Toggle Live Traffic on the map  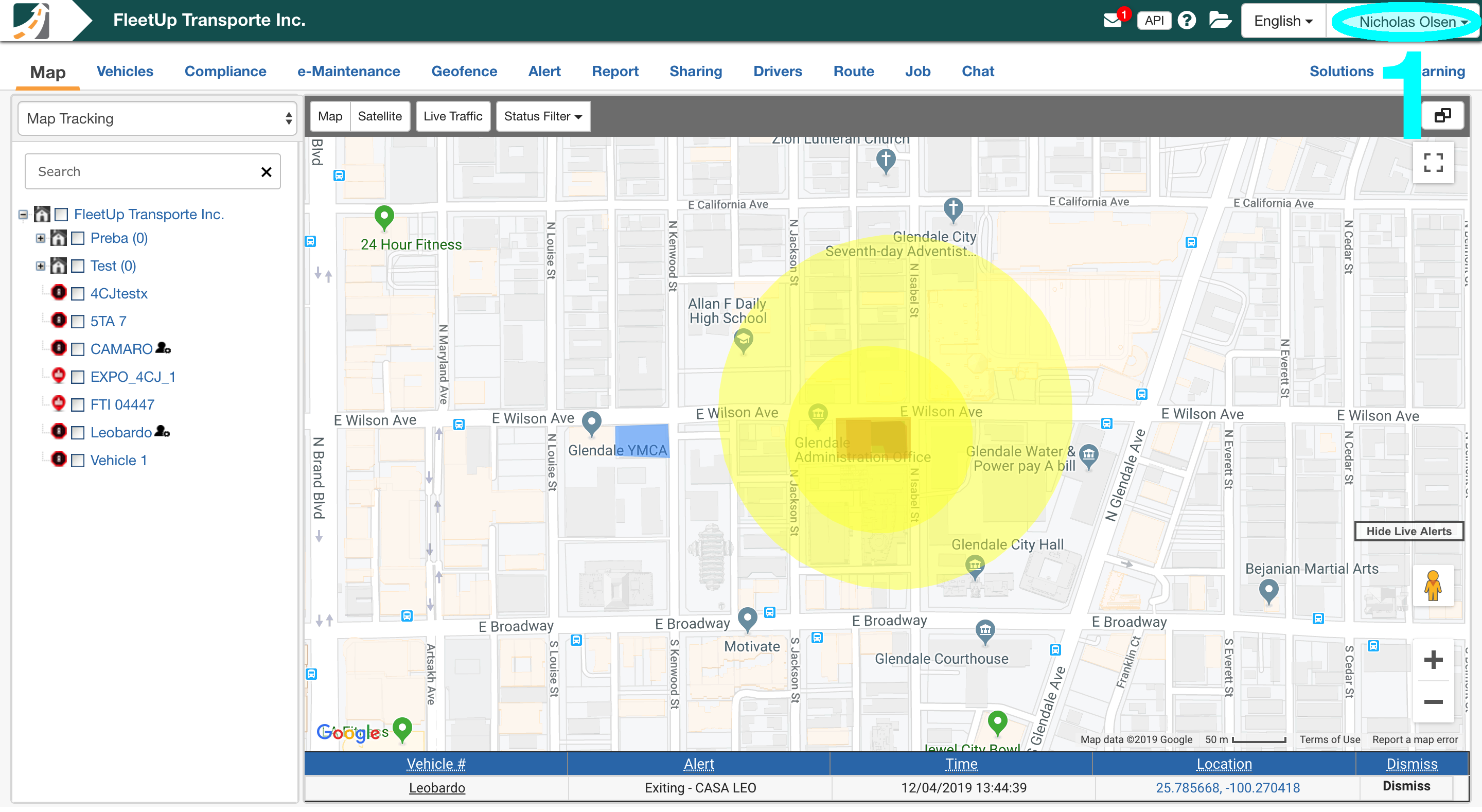[453, 116]
